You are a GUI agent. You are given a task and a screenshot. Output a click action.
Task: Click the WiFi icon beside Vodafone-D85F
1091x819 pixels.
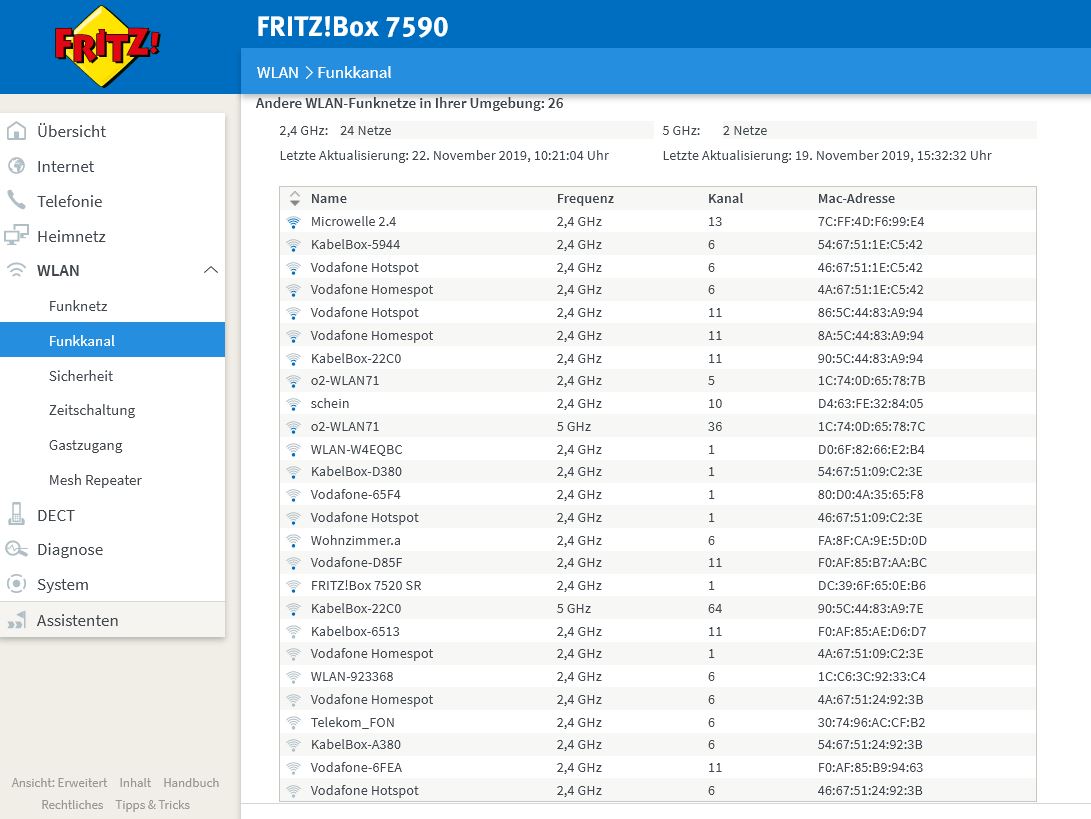coord(294,563)
